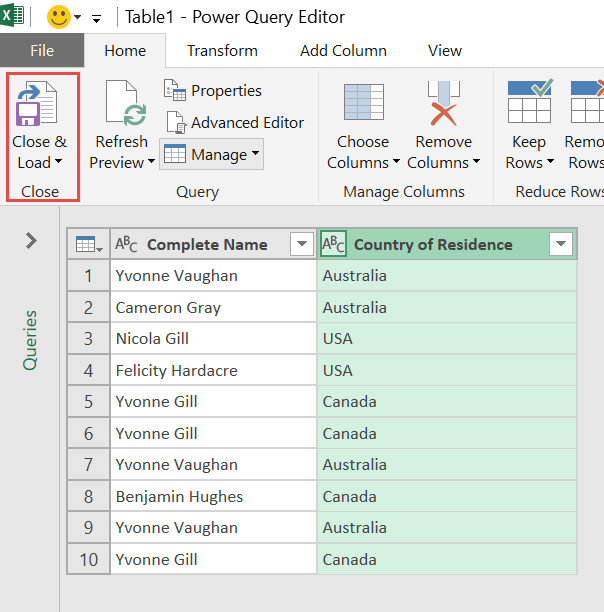Screen dimensions: 604x612
Task: Click Country of Residence data type icon
Action: (x=333, y=244)
